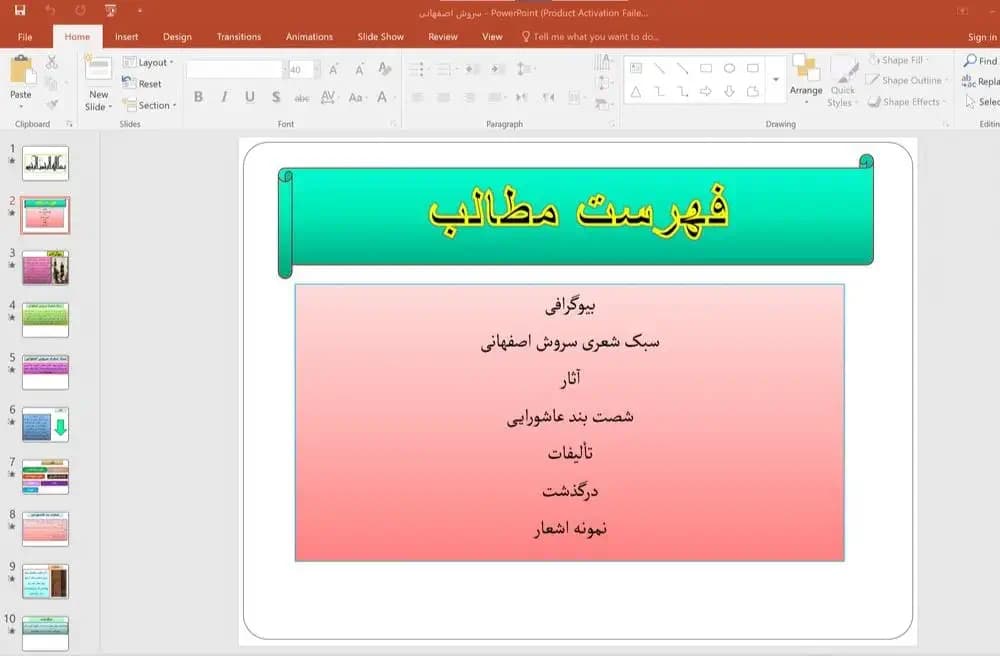Click the Reset slide button
The height and width of the screenshot is (656, 1000).
coord(142,84)
